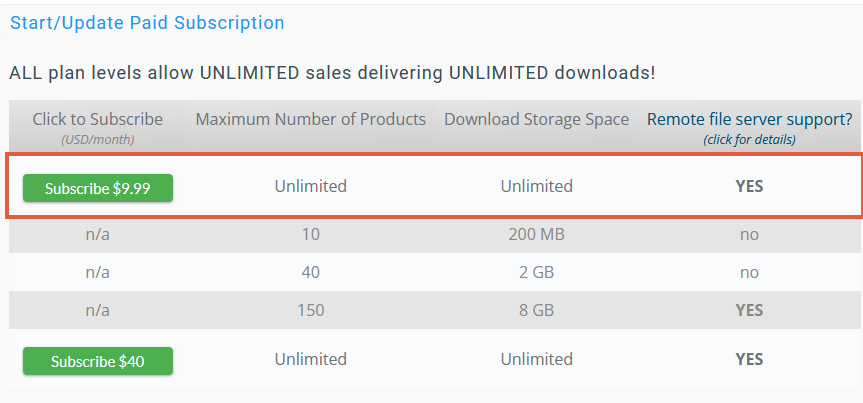The image size is (863, 403).
Task: Select the 8 GB storage cell
Action: pos(536,310)
